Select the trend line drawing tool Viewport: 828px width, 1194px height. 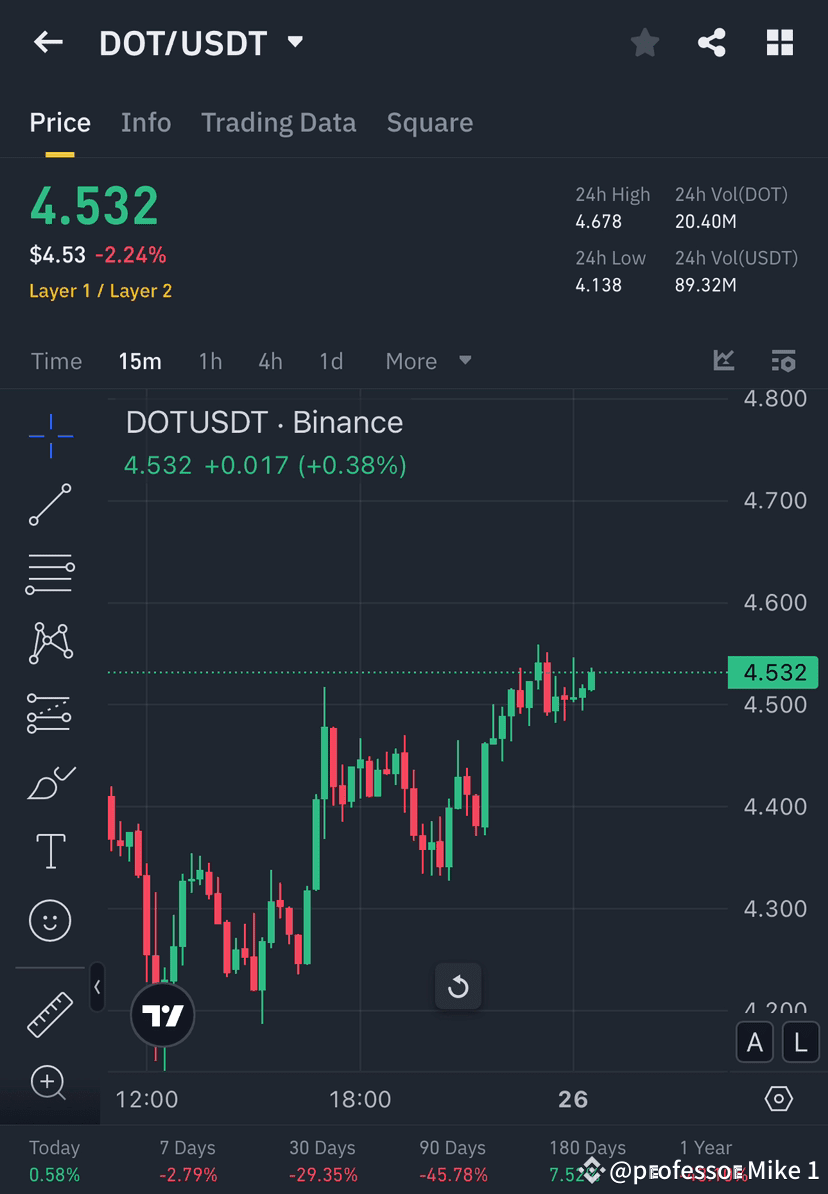[50, 505]
